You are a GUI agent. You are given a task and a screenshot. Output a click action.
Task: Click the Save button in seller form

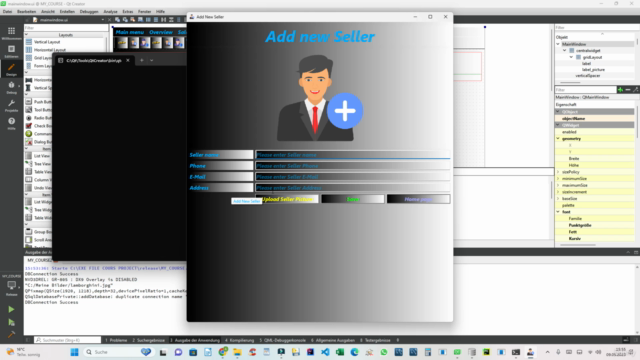pyautogui.click(x=353, y=199)
